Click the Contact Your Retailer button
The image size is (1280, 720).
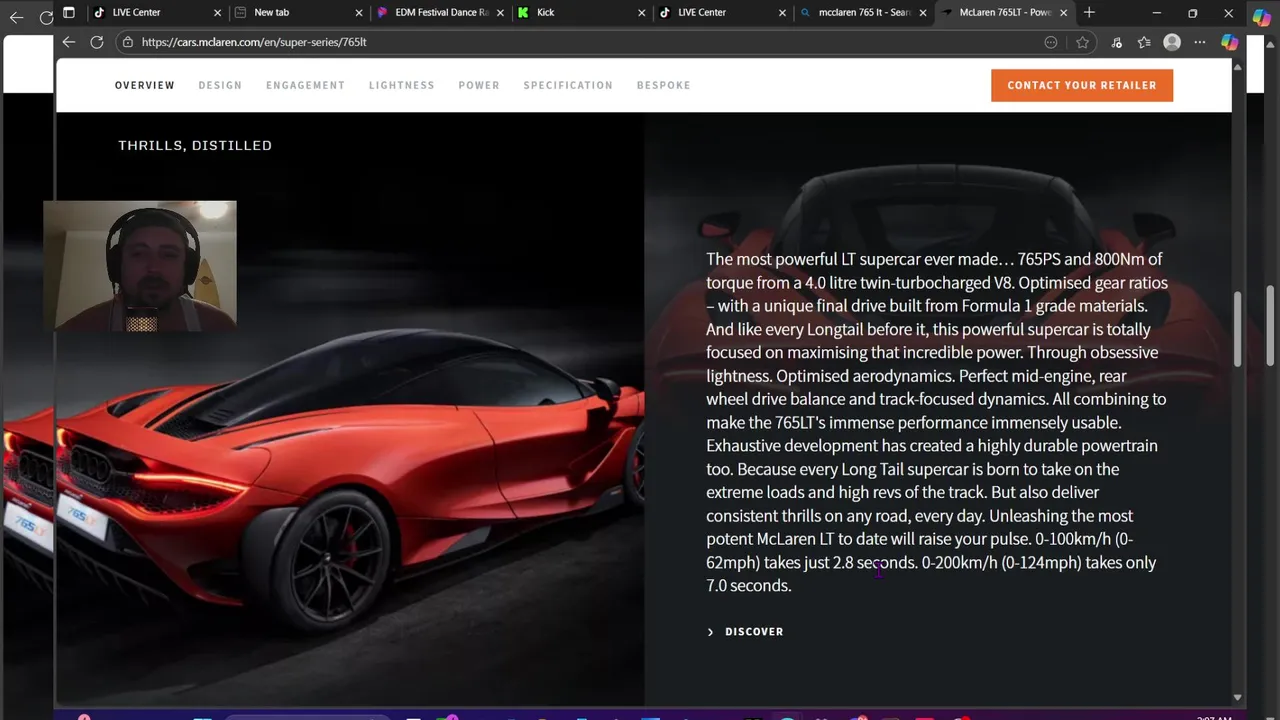click(x=1082, y=85)
